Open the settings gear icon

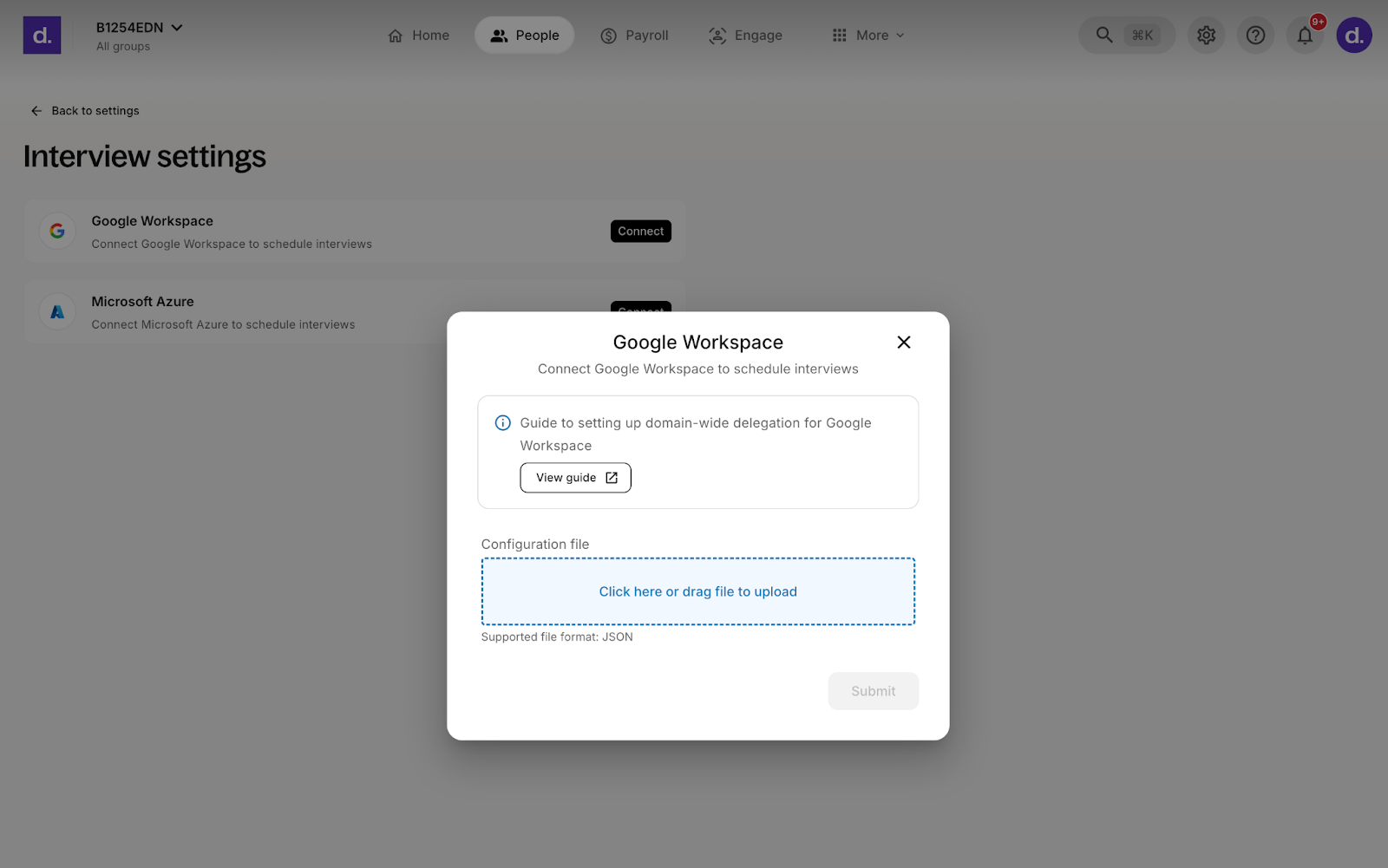pyautogui.click(x=1206, y=36)
